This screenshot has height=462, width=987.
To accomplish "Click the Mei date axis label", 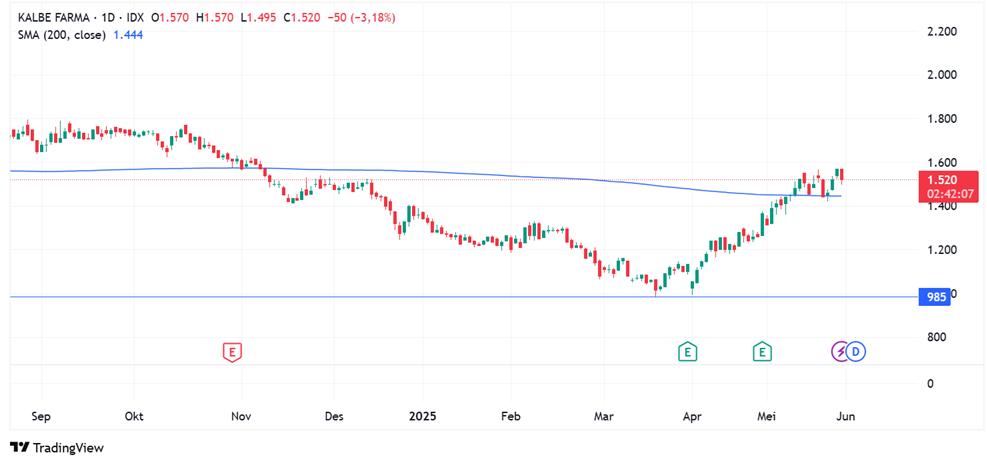I will click(767, 417).
